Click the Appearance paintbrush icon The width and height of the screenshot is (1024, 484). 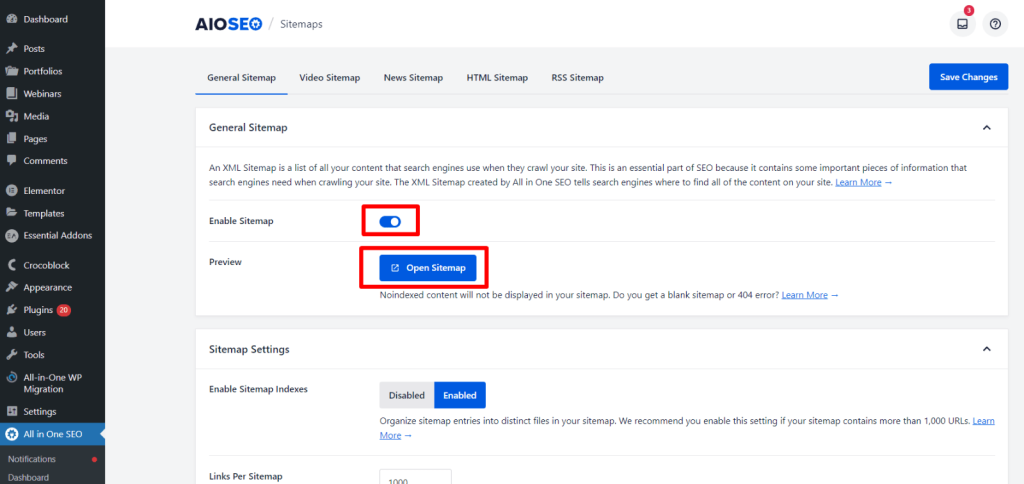(11, 287)
